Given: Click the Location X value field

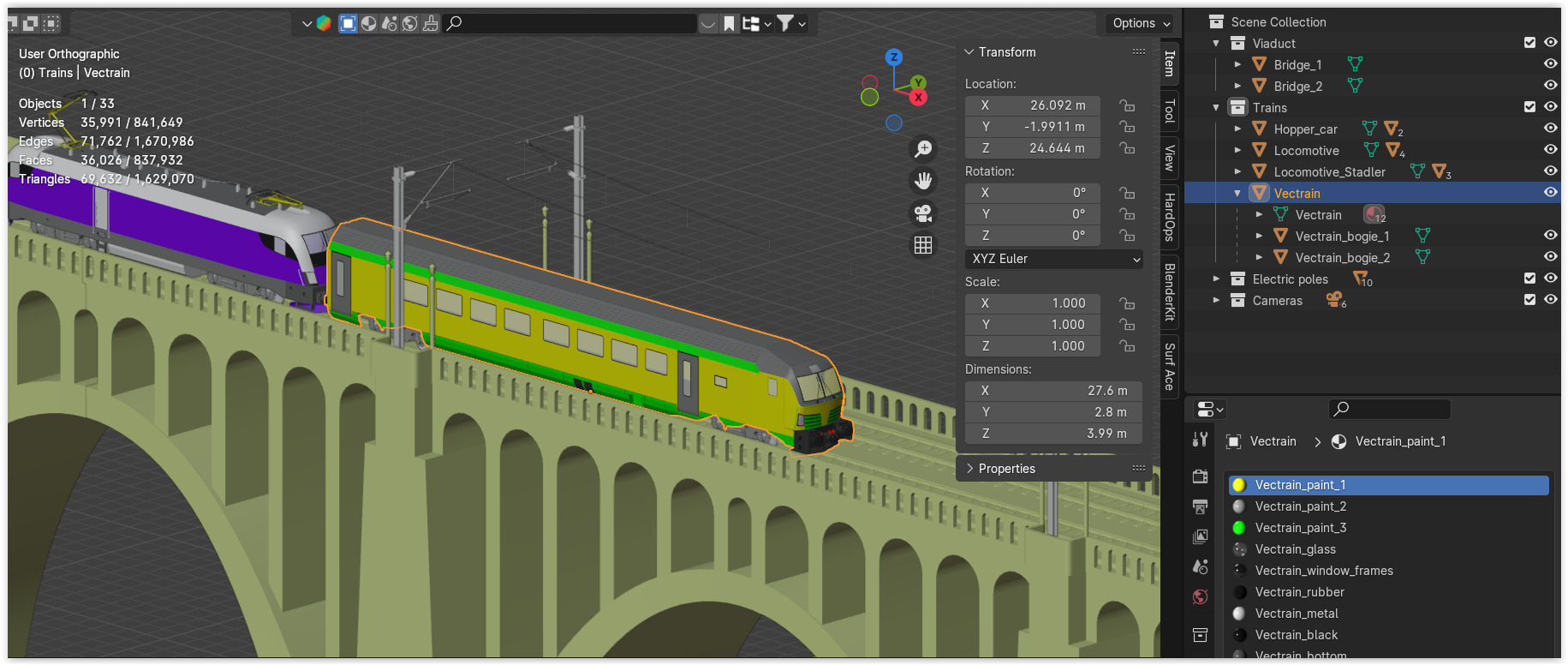Looking at the screenshot, I should click(1033, 105).
